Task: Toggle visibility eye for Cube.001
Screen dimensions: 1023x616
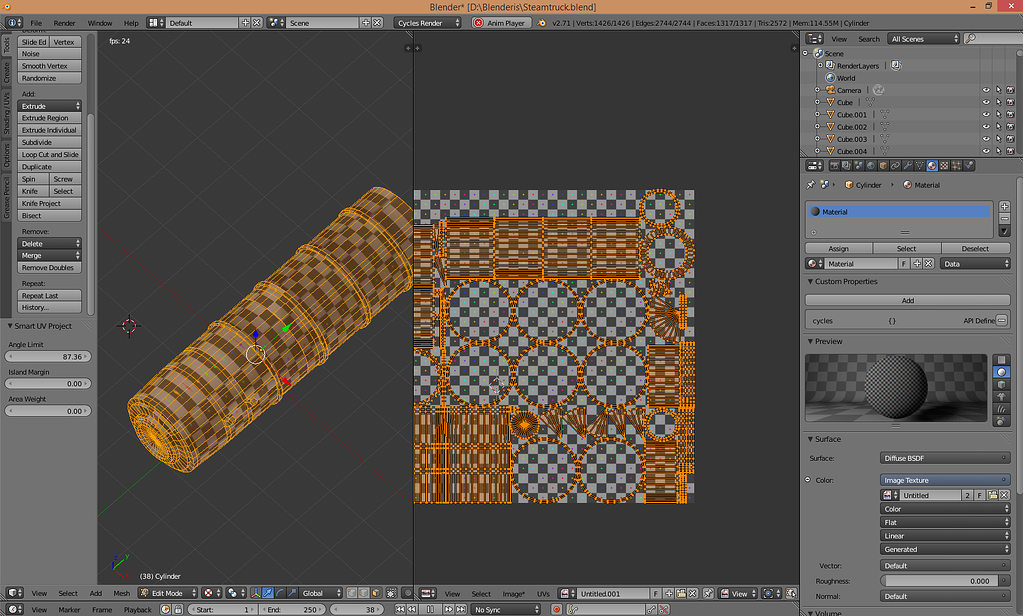Action: [986, 115]
